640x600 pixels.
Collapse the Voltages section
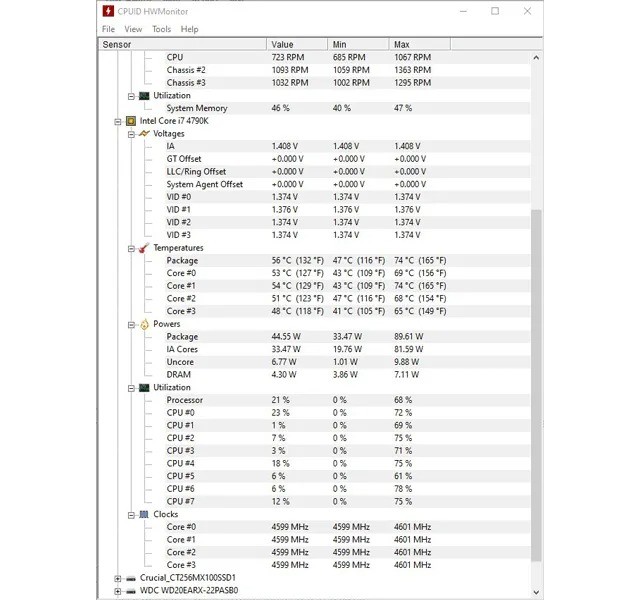pyautogui.click(x=131, y=134)
